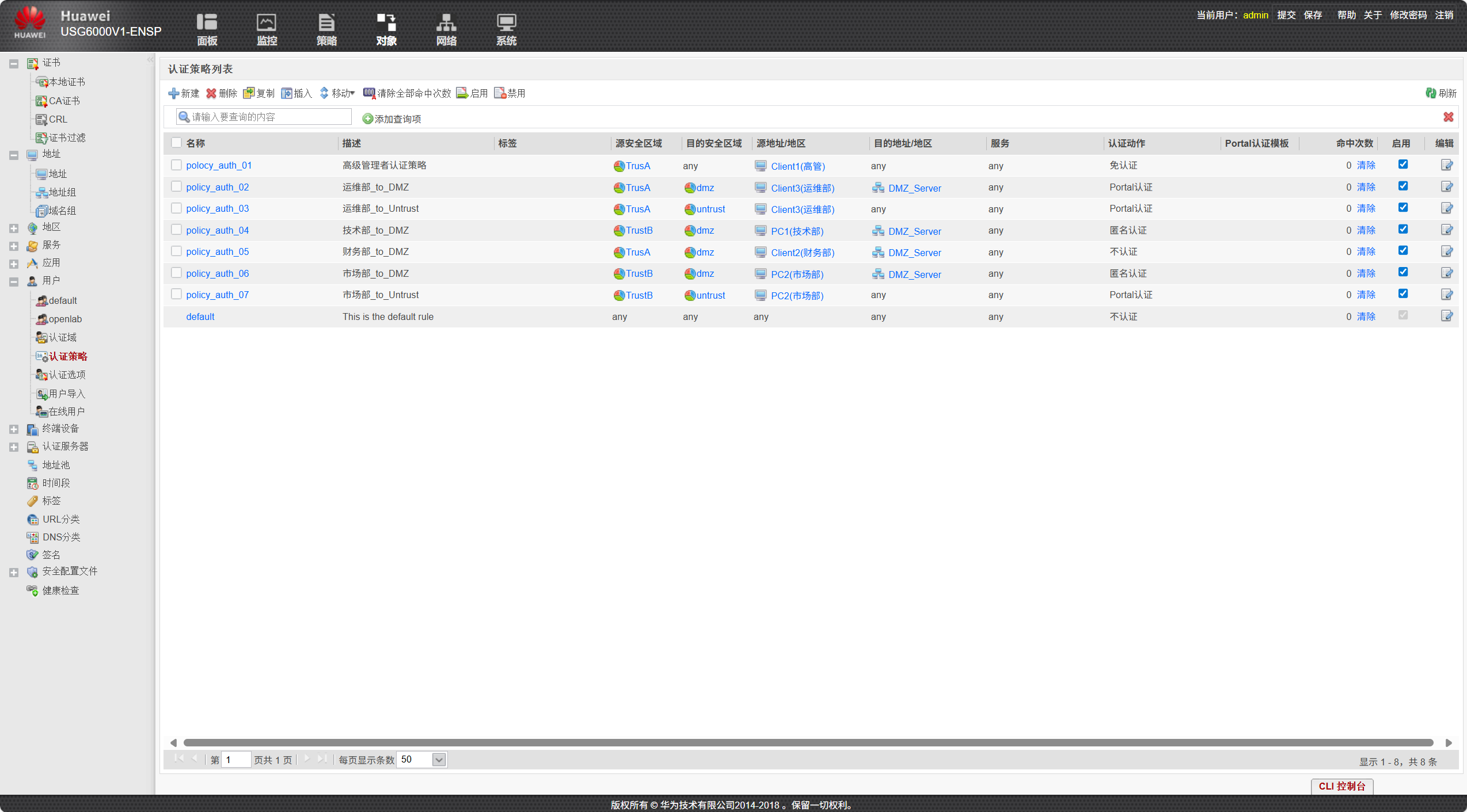Switch to the 网络 navigation tab
1467x812 pixels.
point(446,29)
